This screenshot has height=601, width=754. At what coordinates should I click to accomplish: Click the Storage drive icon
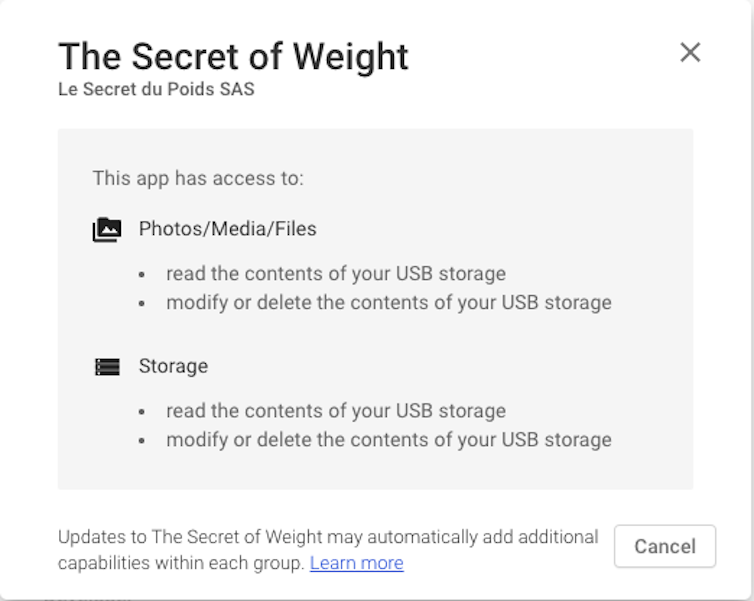tap(107, 367)
